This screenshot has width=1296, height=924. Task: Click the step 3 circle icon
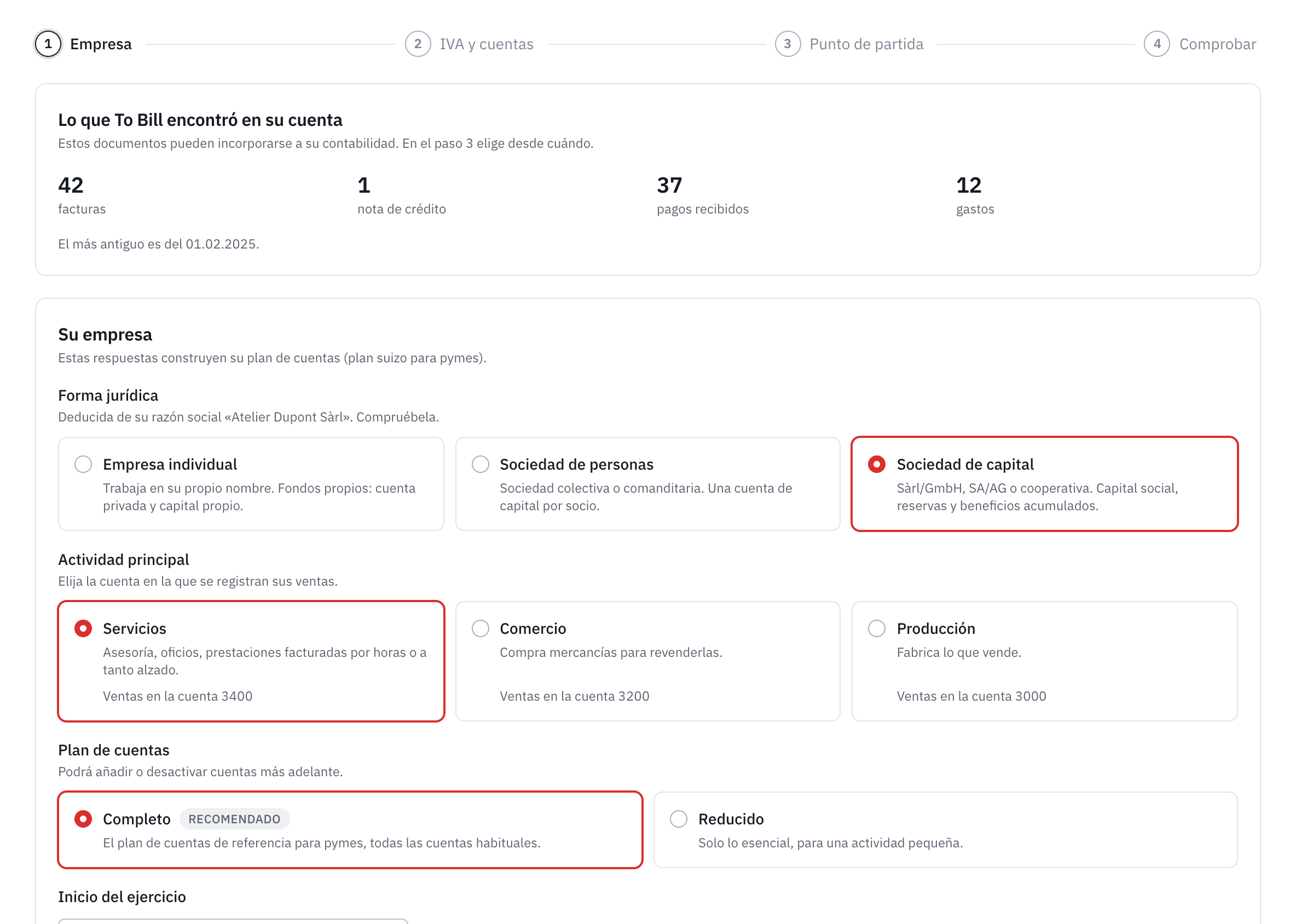(x=788, y=44)
